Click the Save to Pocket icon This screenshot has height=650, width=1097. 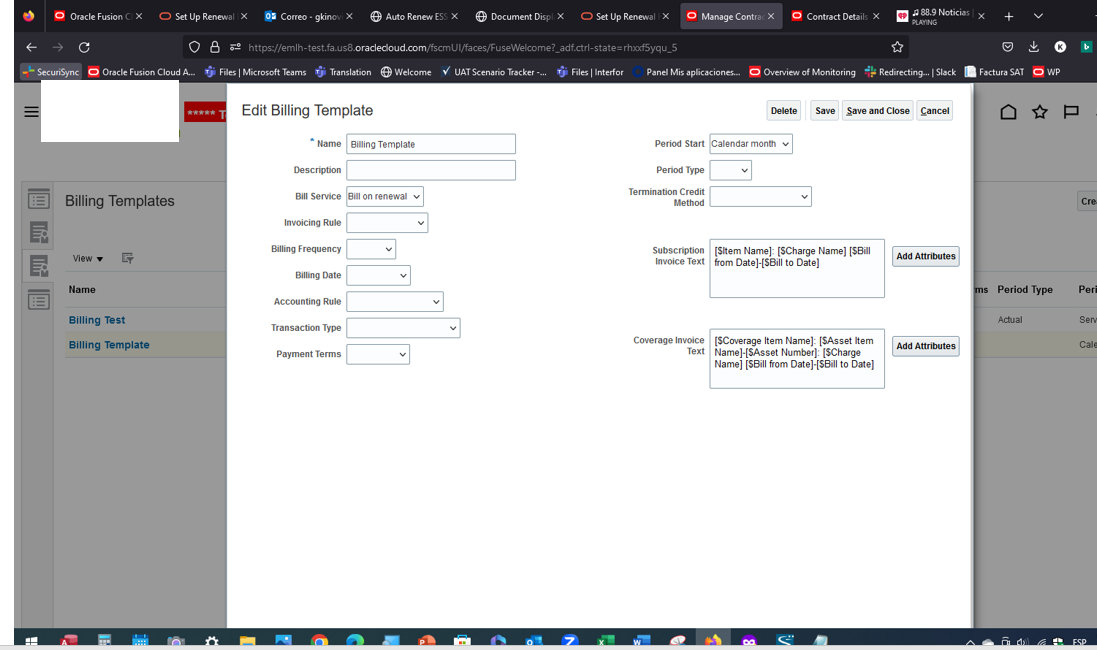[x=1007, y=47]
